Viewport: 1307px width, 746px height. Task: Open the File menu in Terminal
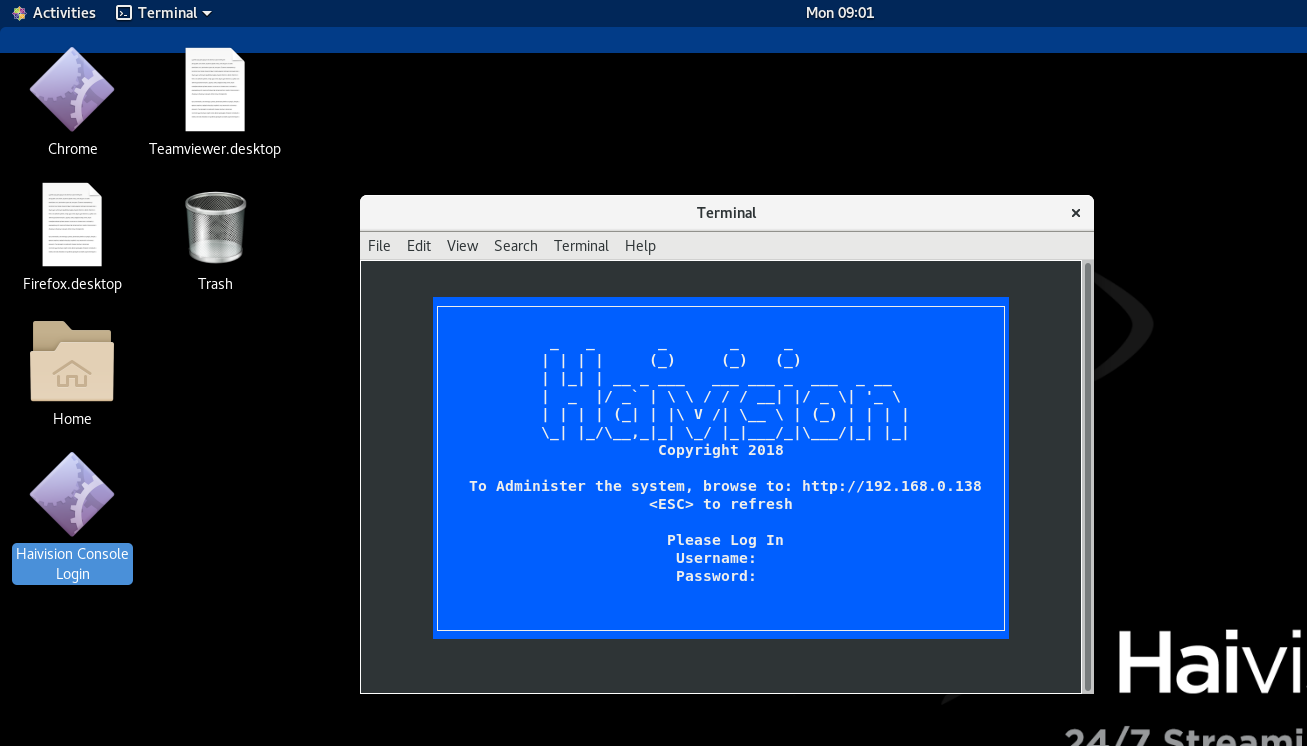pyautogui.click(x=379, y=246)
